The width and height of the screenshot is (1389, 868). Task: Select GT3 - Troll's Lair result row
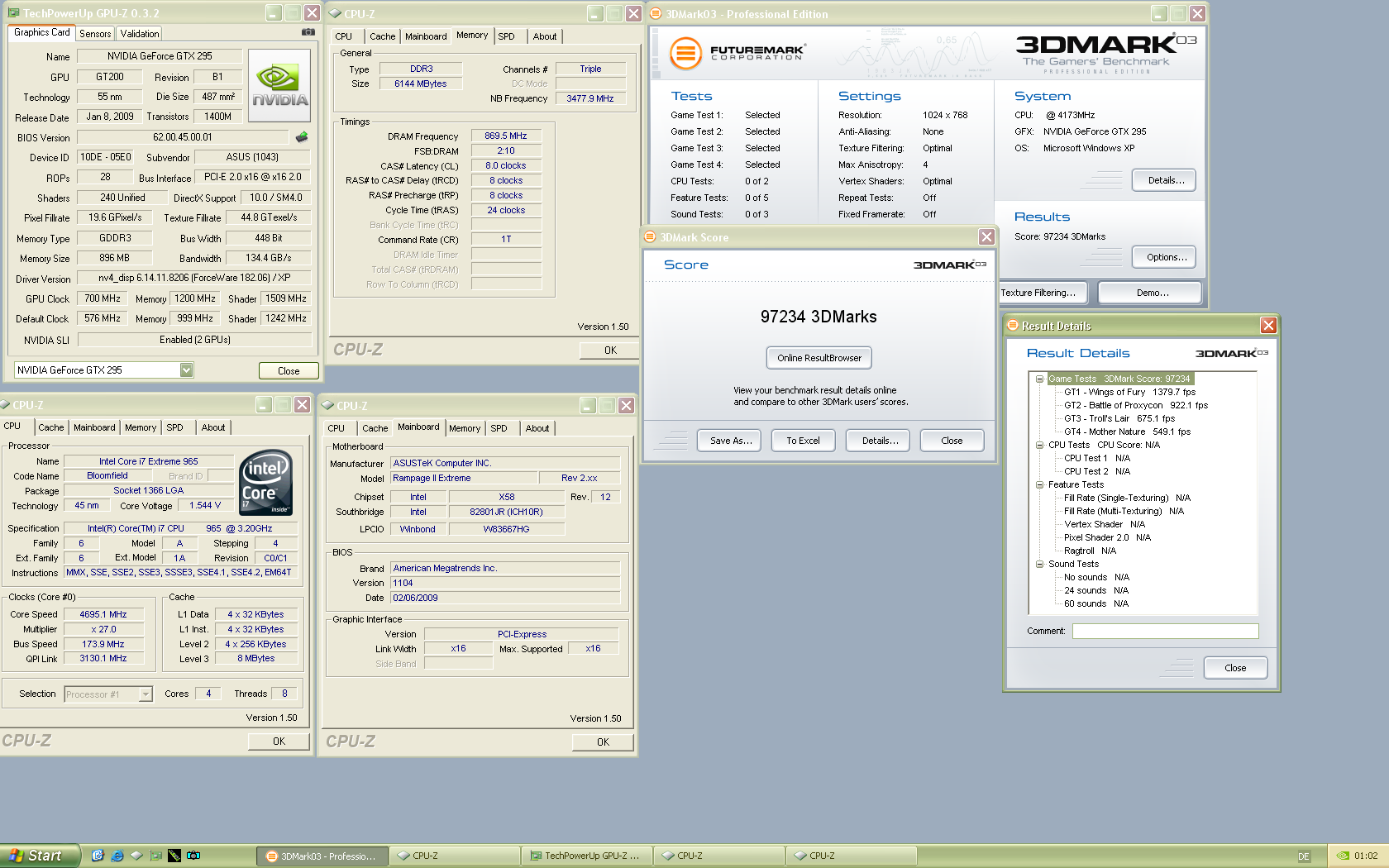click(x=1119, y=418)
